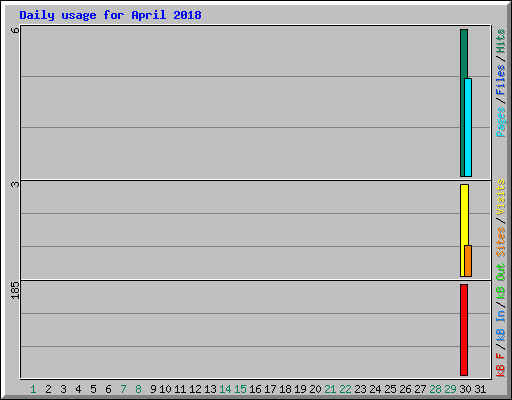Viewport: 512px width, 400px height.
Task: Click the 'Sites' legend label
Action: pos(501,242)
